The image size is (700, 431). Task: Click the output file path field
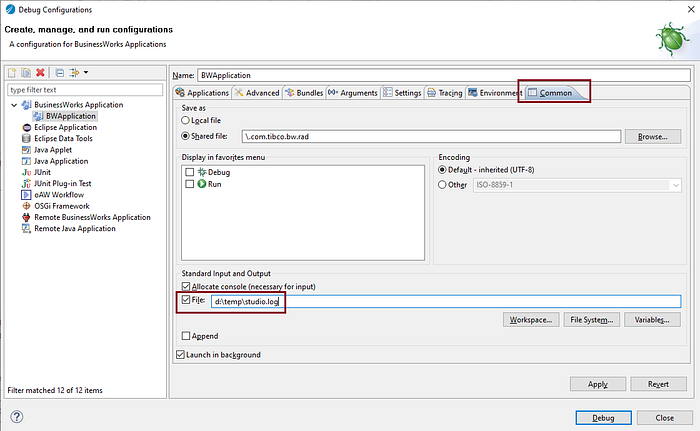tap(446, 301)
